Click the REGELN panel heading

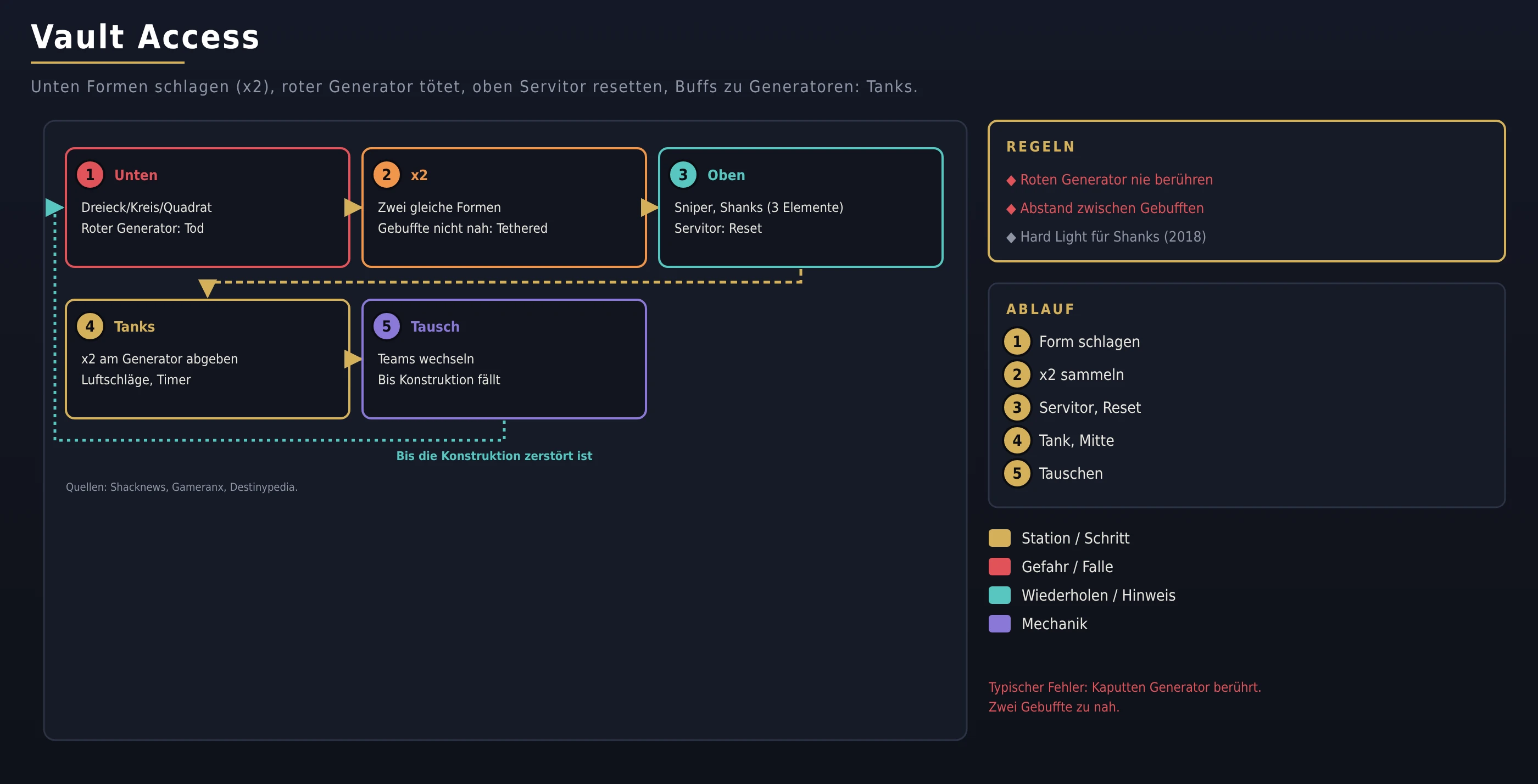[x=1041, y=147]
